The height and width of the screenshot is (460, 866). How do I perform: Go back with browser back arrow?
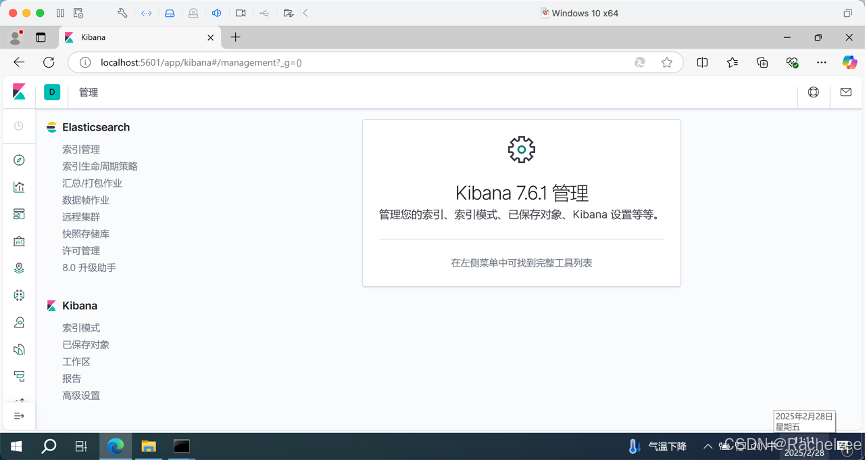click(x=19, y=62)
